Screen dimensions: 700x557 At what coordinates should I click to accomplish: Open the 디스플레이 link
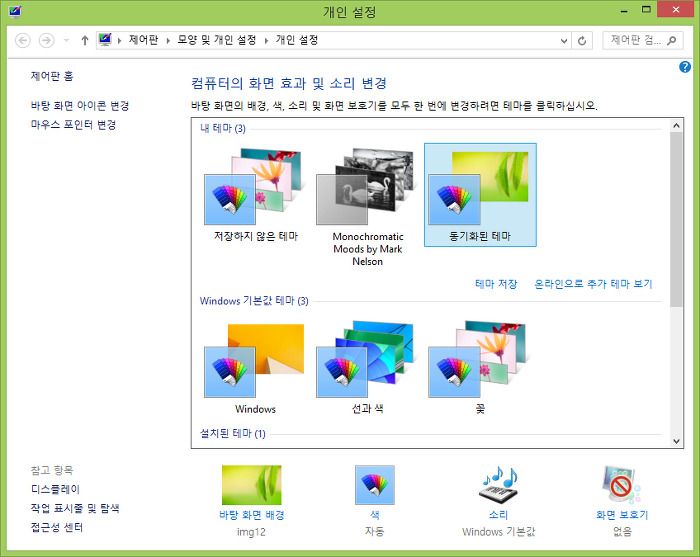[x=55, y=489]
